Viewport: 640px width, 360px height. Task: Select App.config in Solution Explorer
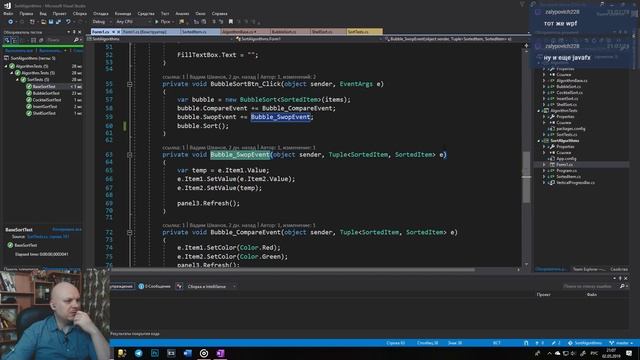tap(566, 158)
